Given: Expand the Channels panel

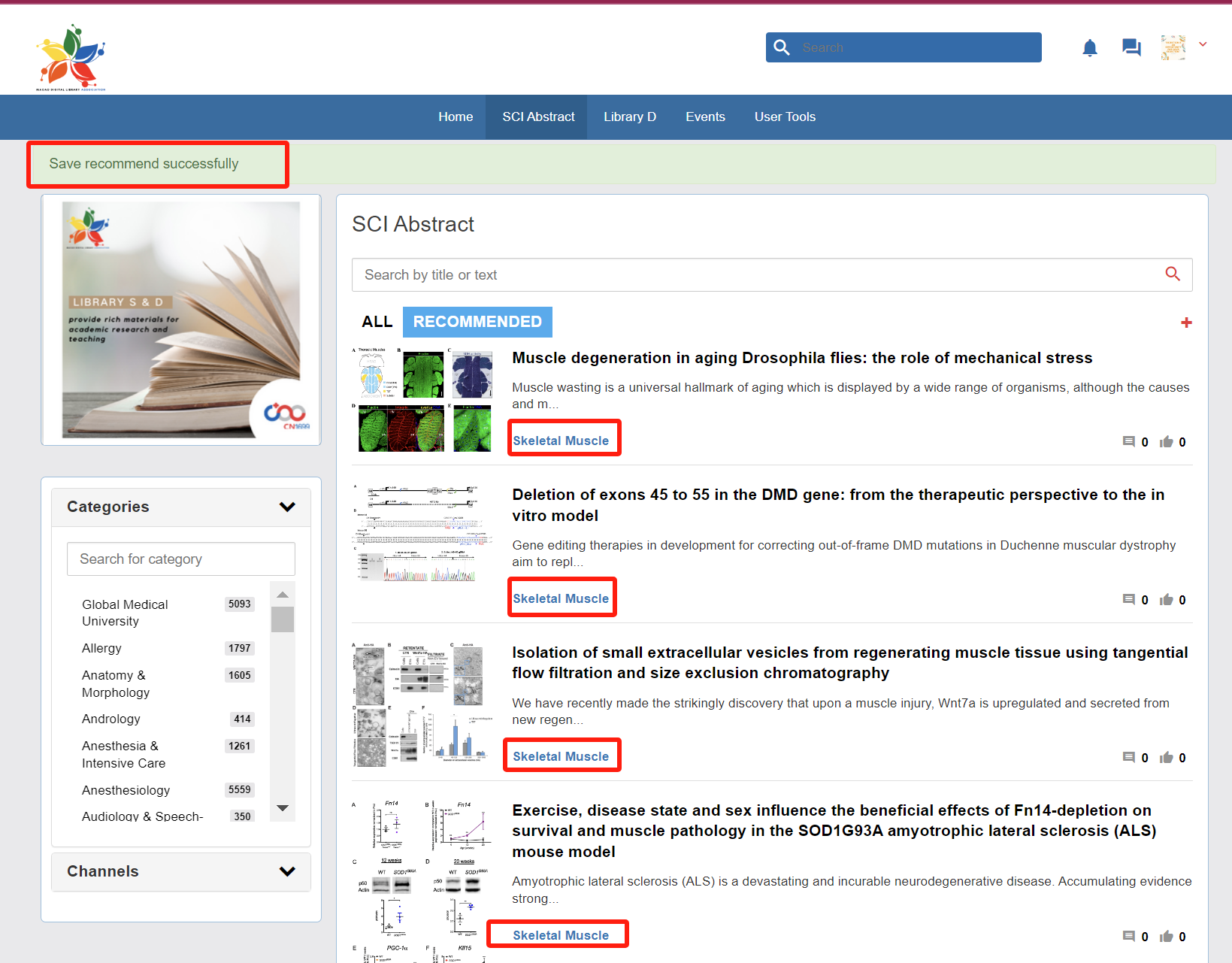Looking at the screenshot, I should 286,871.
